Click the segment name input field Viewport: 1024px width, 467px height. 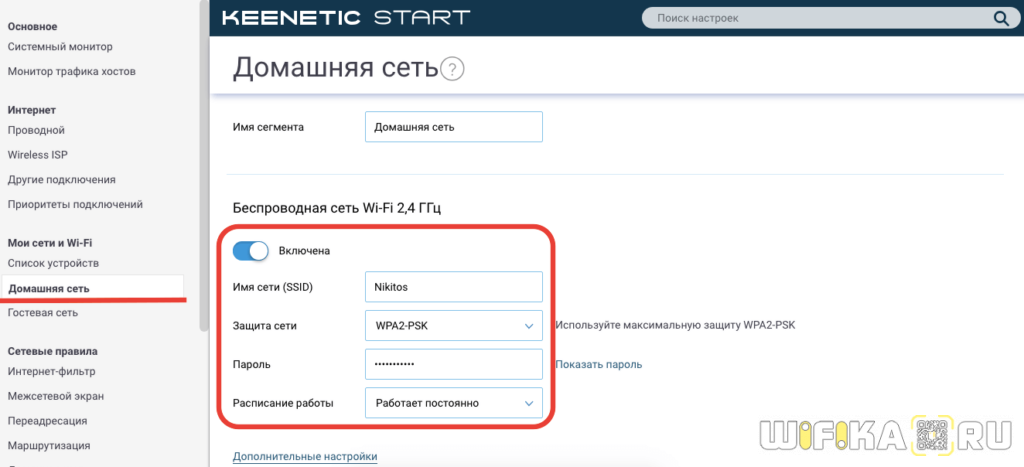(x=453, y=127)
